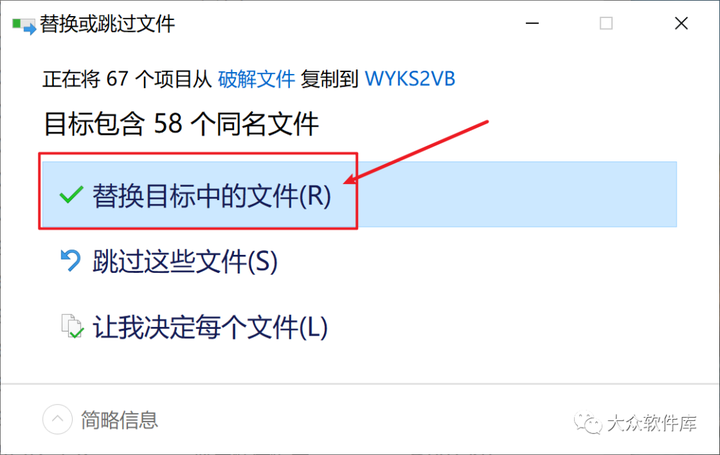Choose 替换目标中的文件(R) option
The width and height of the screenshot is (720, 455).
360,194
